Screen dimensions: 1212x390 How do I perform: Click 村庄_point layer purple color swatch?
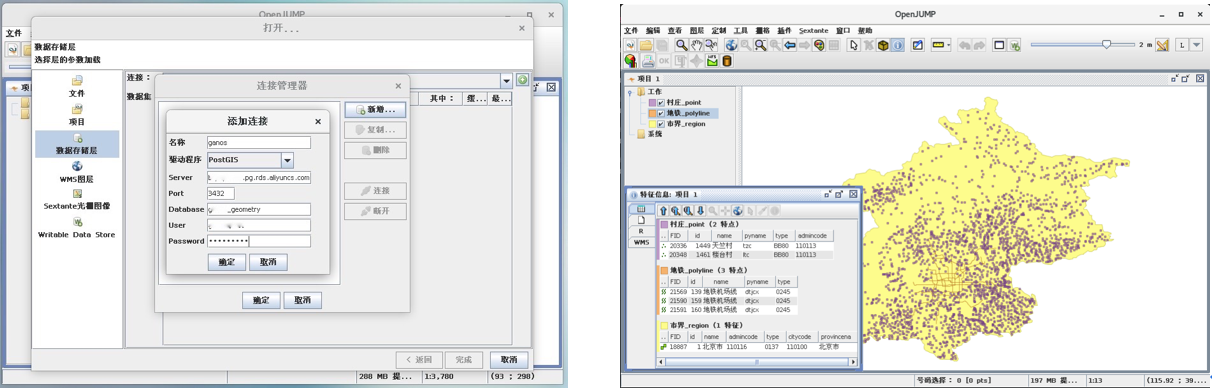(652, 102)
